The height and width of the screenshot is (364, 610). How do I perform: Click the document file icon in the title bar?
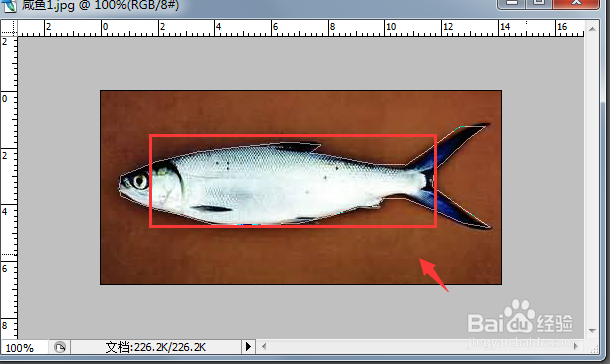(x=9, y=5)
